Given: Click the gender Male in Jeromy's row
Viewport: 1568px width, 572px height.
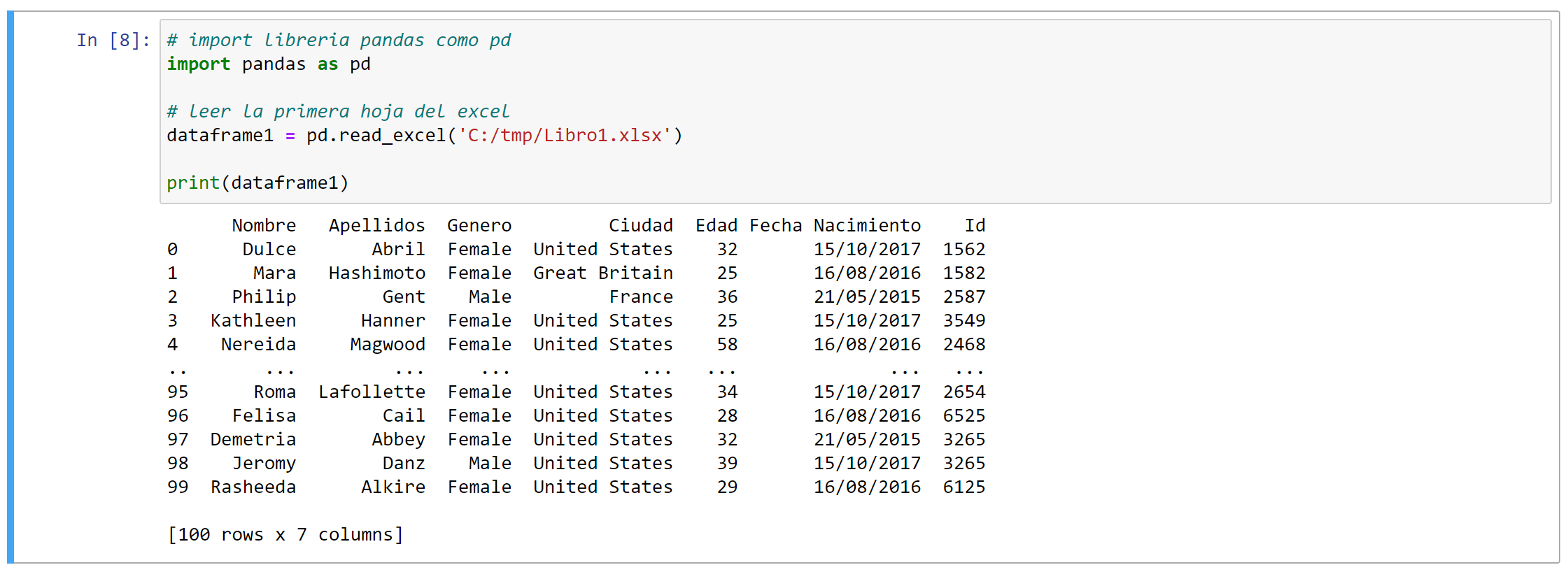Looking at the screenshot, I should [x=490, y=464].
